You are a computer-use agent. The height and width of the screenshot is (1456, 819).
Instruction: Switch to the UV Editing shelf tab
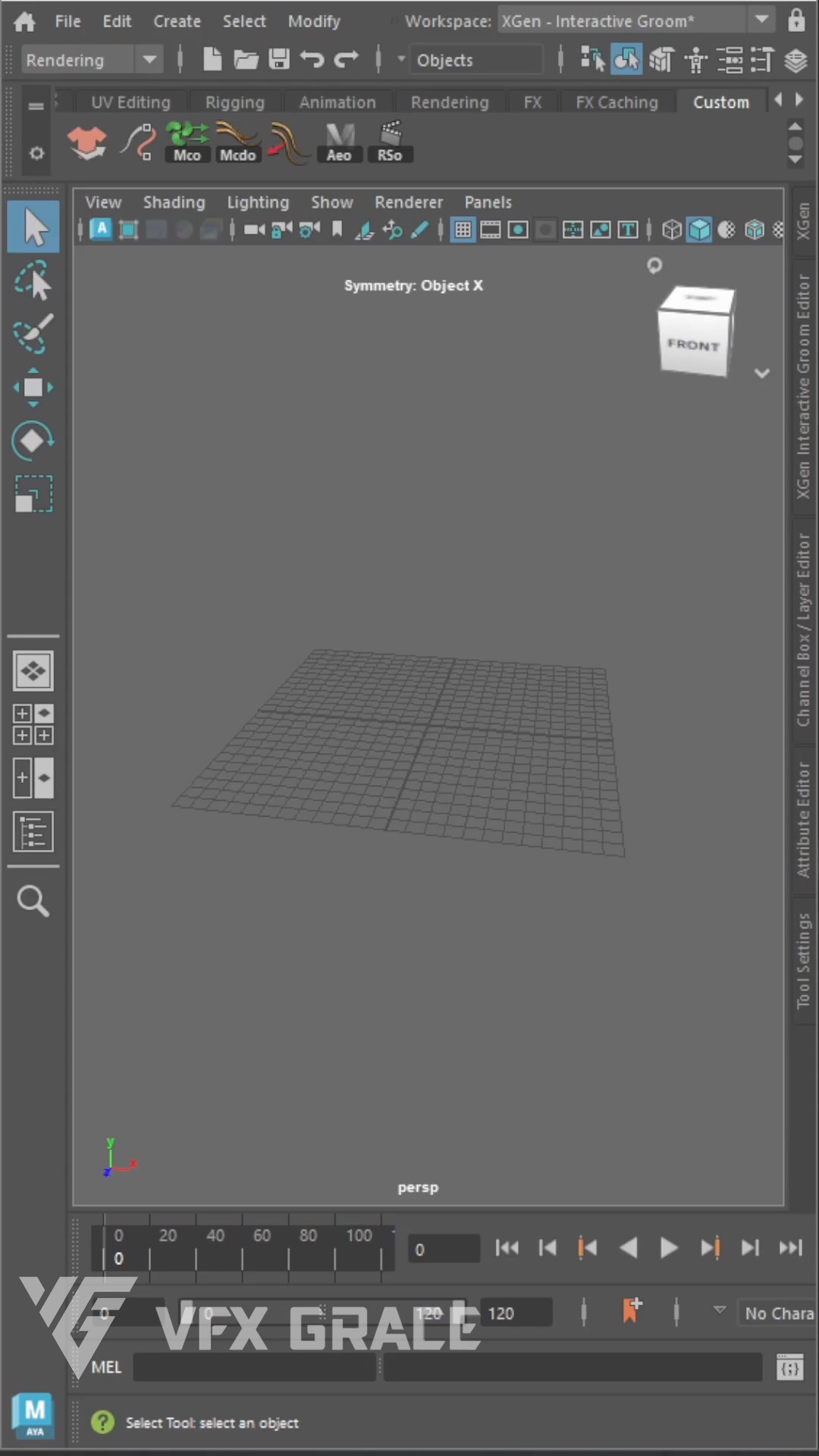[x=130, y=102]
